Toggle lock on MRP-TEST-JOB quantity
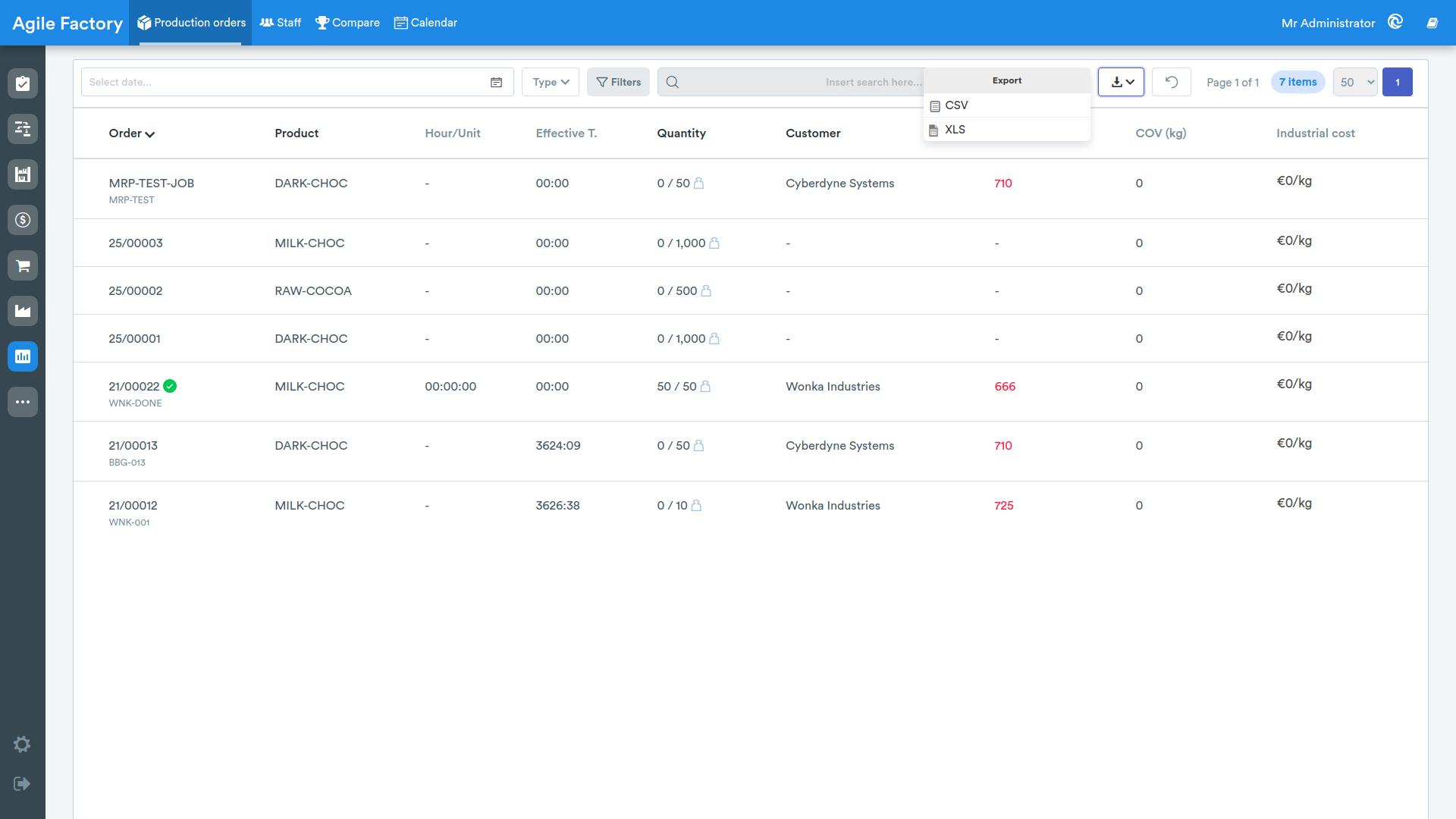This screenshot has width=1456, height=819. point(699,183)
